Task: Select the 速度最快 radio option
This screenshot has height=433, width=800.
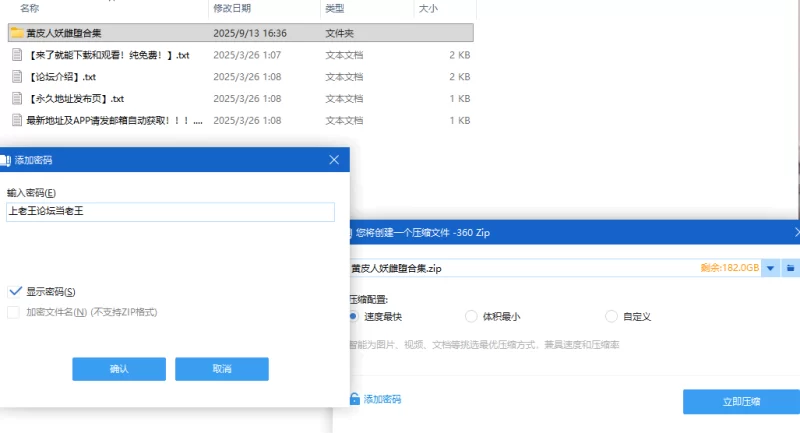Action: click(353, 317)
